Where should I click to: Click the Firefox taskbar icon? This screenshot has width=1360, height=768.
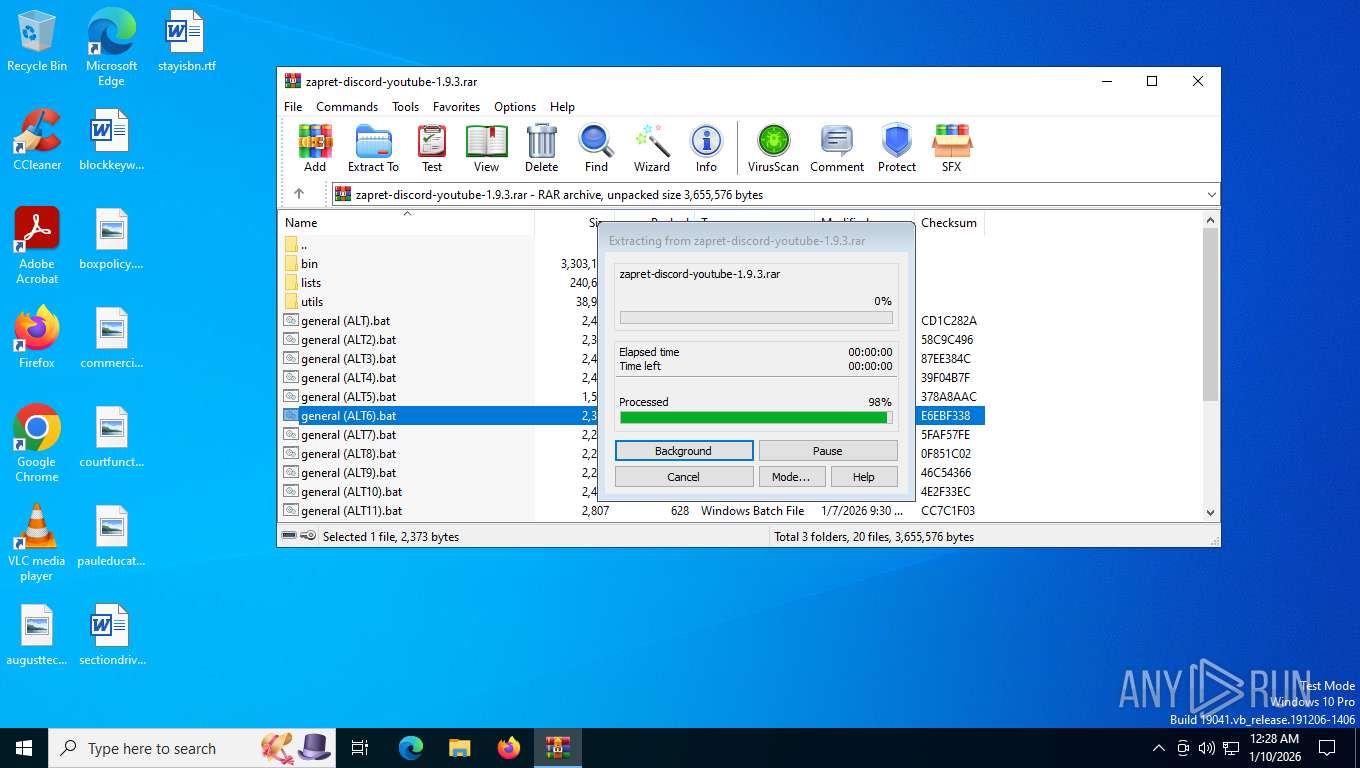[509, 748]
